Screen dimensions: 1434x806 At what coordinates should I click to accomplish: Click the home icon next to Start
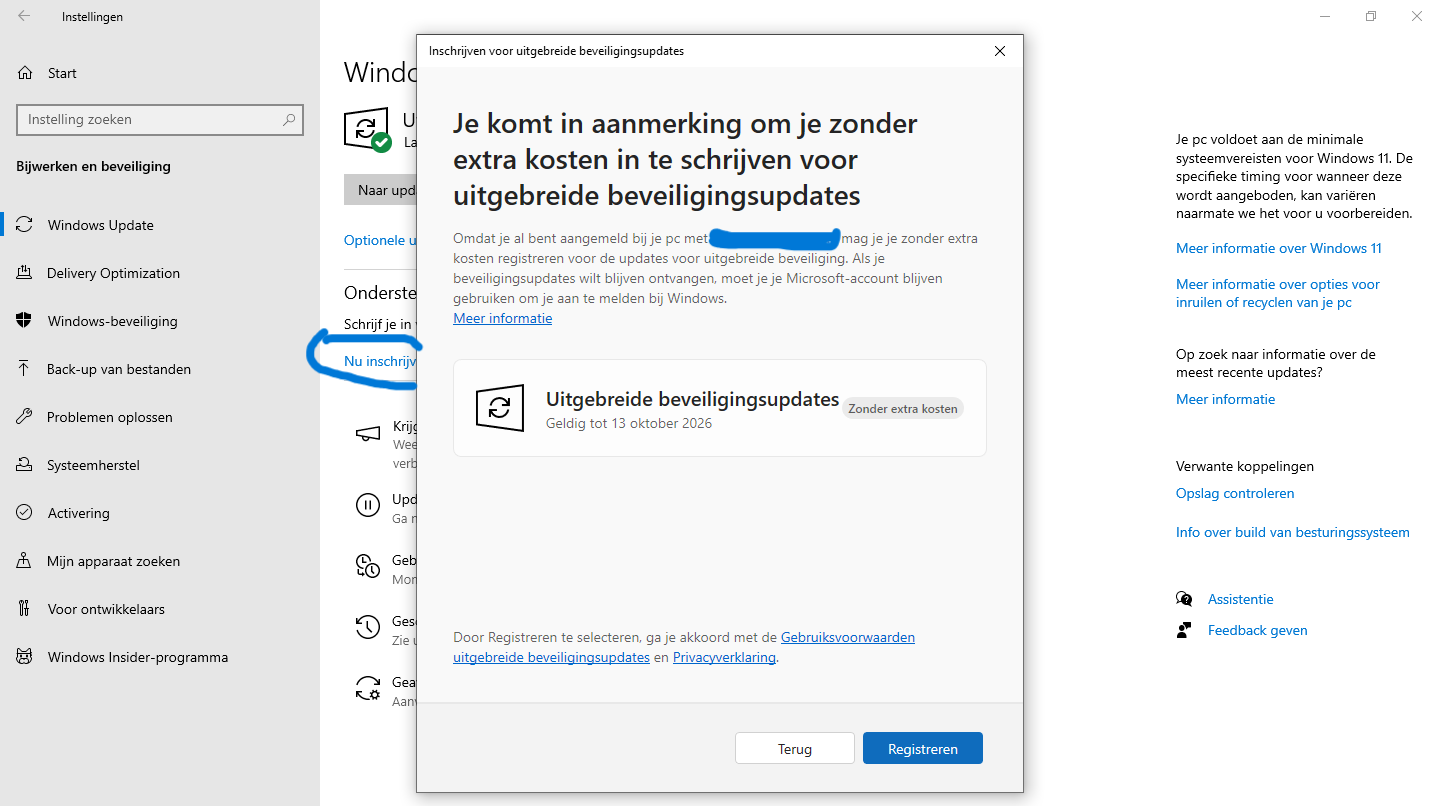click(25, 73)
